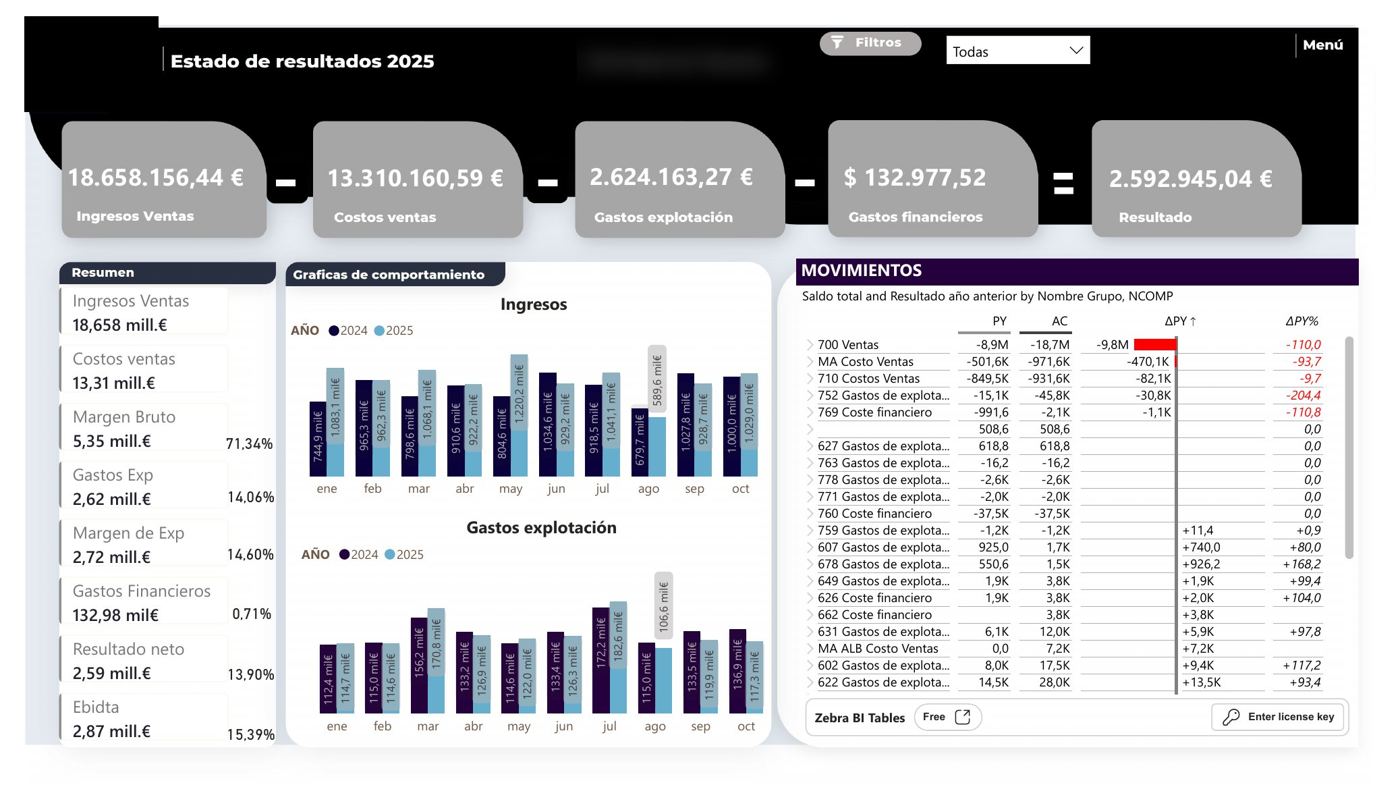The width and height of the screenshot is (1400, 810).
Task: Expand the 700 Ventas row
Action: point(810,345)
